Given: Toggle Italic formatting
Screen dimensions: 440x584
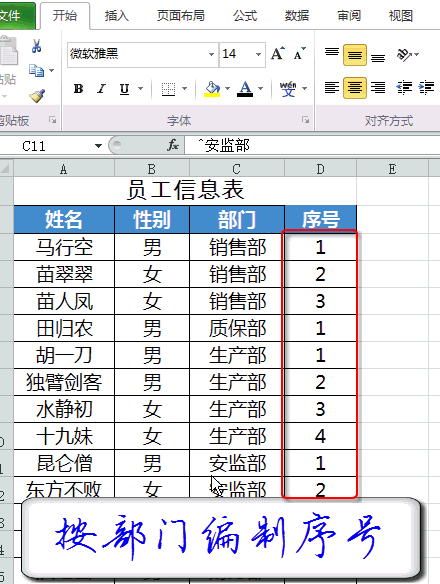Looking at the screenshot, I should 101,89.
